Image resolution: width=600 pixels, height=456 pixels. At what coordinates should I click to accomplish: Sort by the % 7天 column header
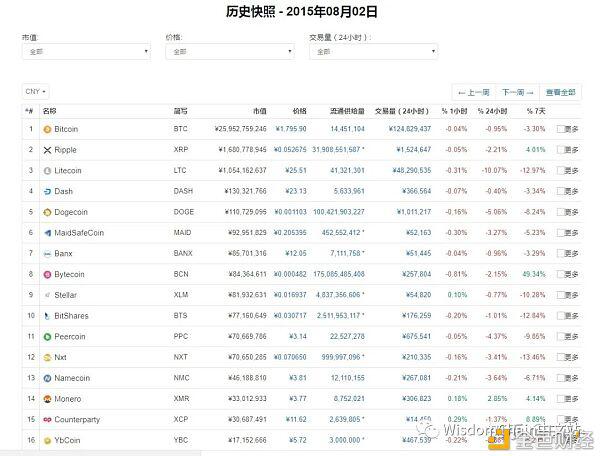[536, 111]
